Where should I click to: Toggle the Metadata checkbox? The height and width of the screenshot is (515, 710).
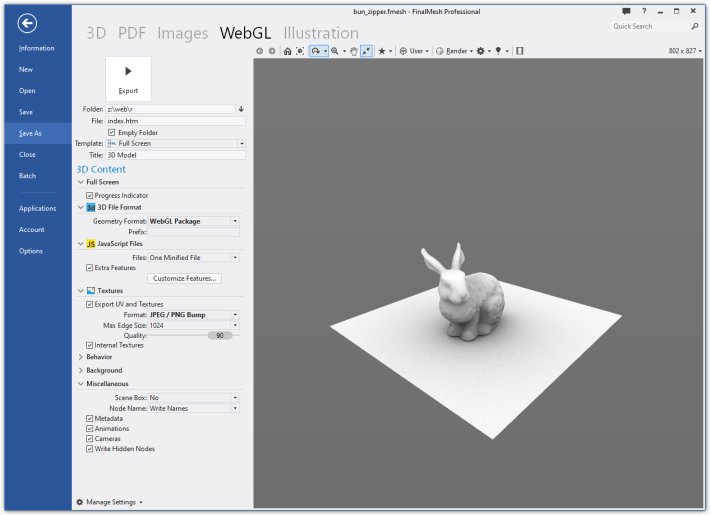[90, 419]
